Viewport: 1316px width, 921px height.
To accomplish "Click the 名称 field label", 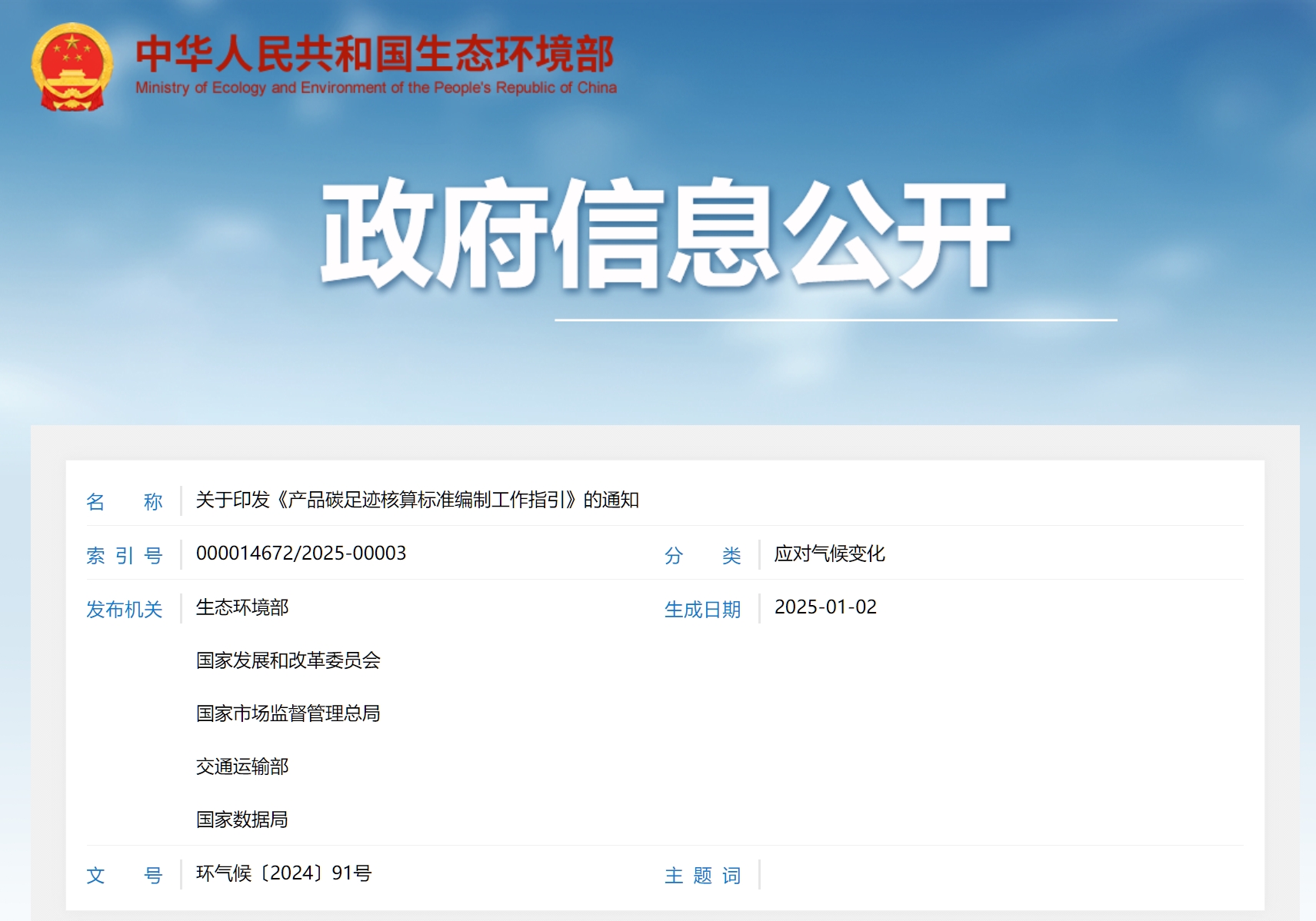I will [124, 502].
